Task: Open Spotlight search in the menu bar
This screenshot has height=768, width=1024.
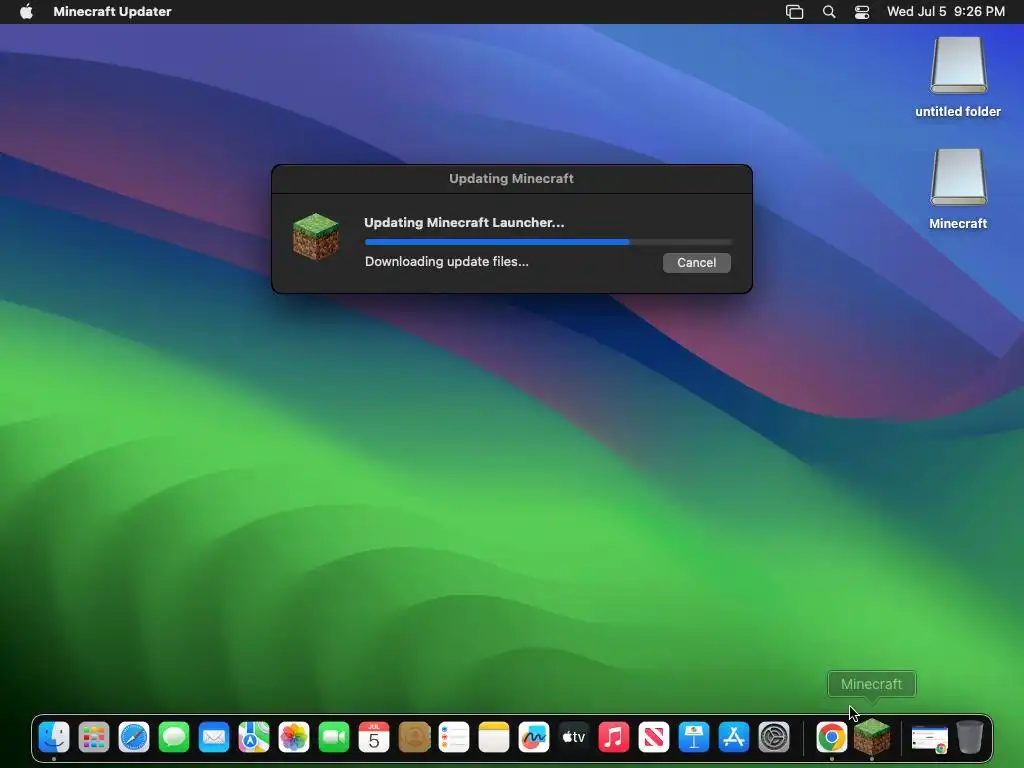Action: (829, 12)
